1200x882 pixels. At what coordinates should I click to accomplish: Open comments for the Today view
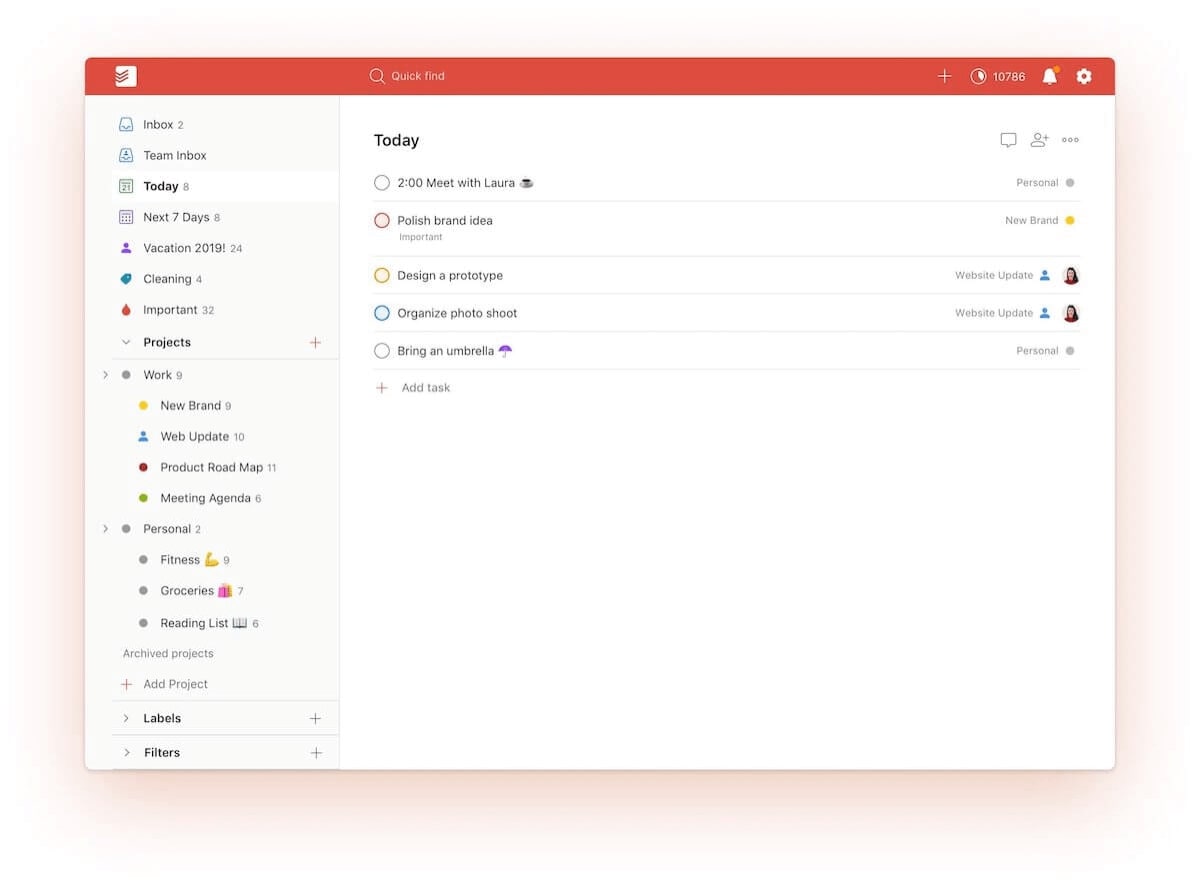pos(1008,139)
